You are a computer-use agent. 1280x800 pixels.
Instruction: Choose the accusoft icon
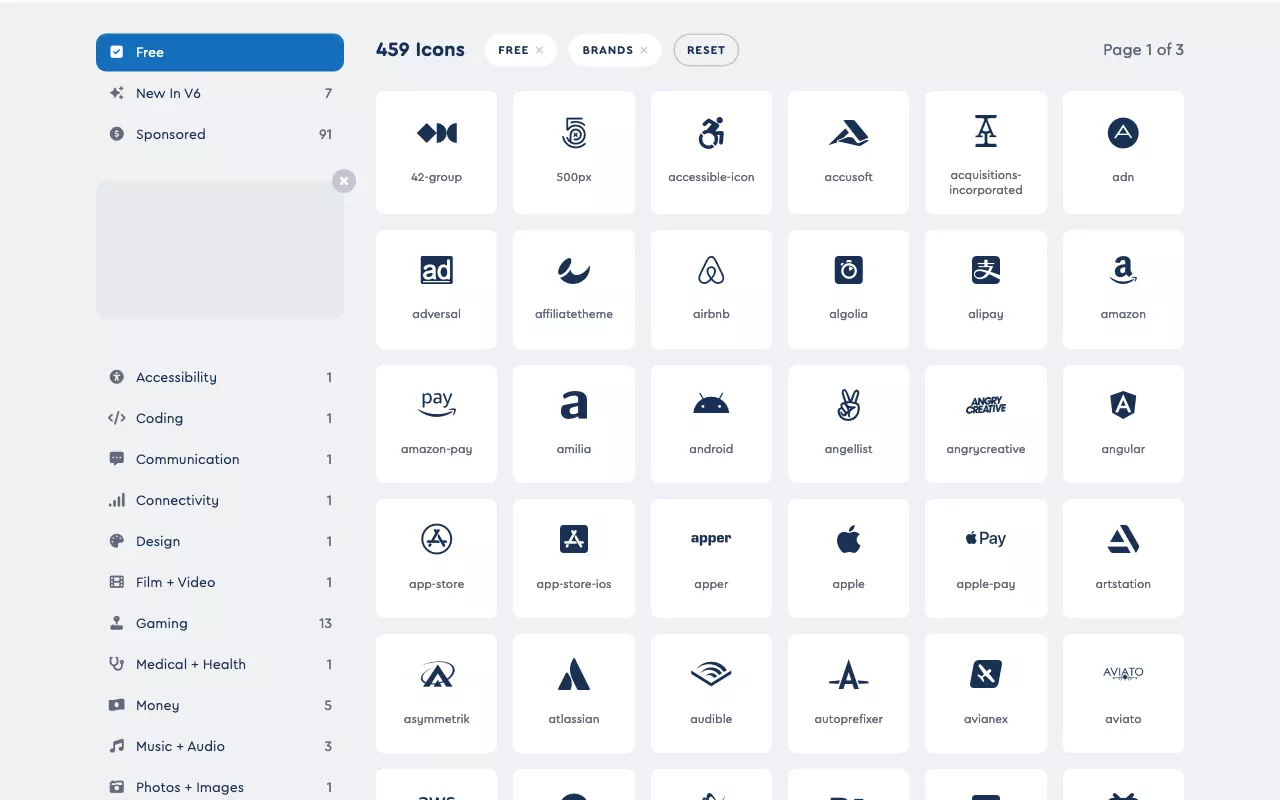[848, 152]
